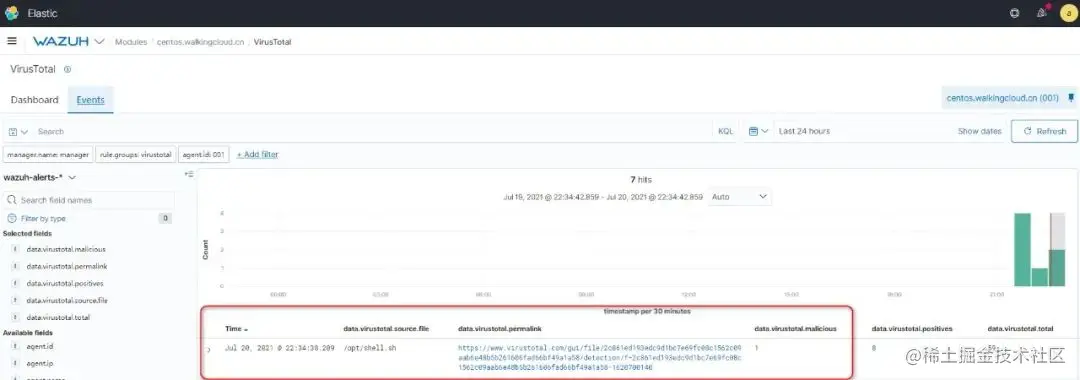Click the /opt/shell.sh cell
Viewport: 1080px width, 380px height.
tap(369, 348)
